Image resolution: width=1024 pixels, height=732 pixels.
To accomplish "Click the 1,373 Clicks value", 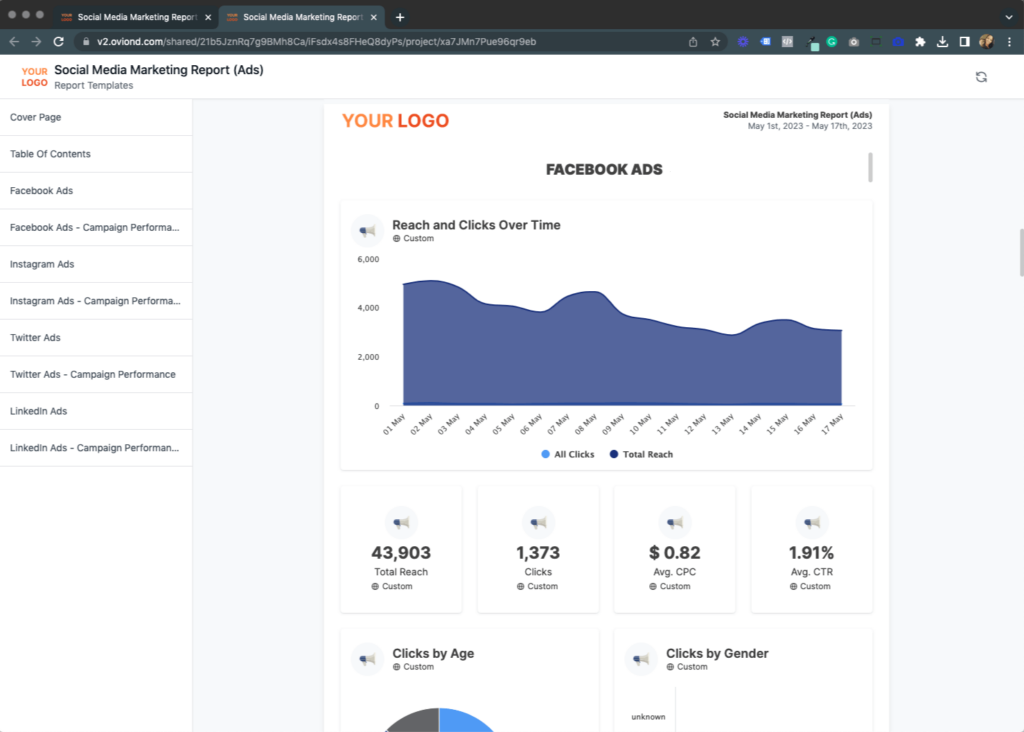I will point(538,553).
